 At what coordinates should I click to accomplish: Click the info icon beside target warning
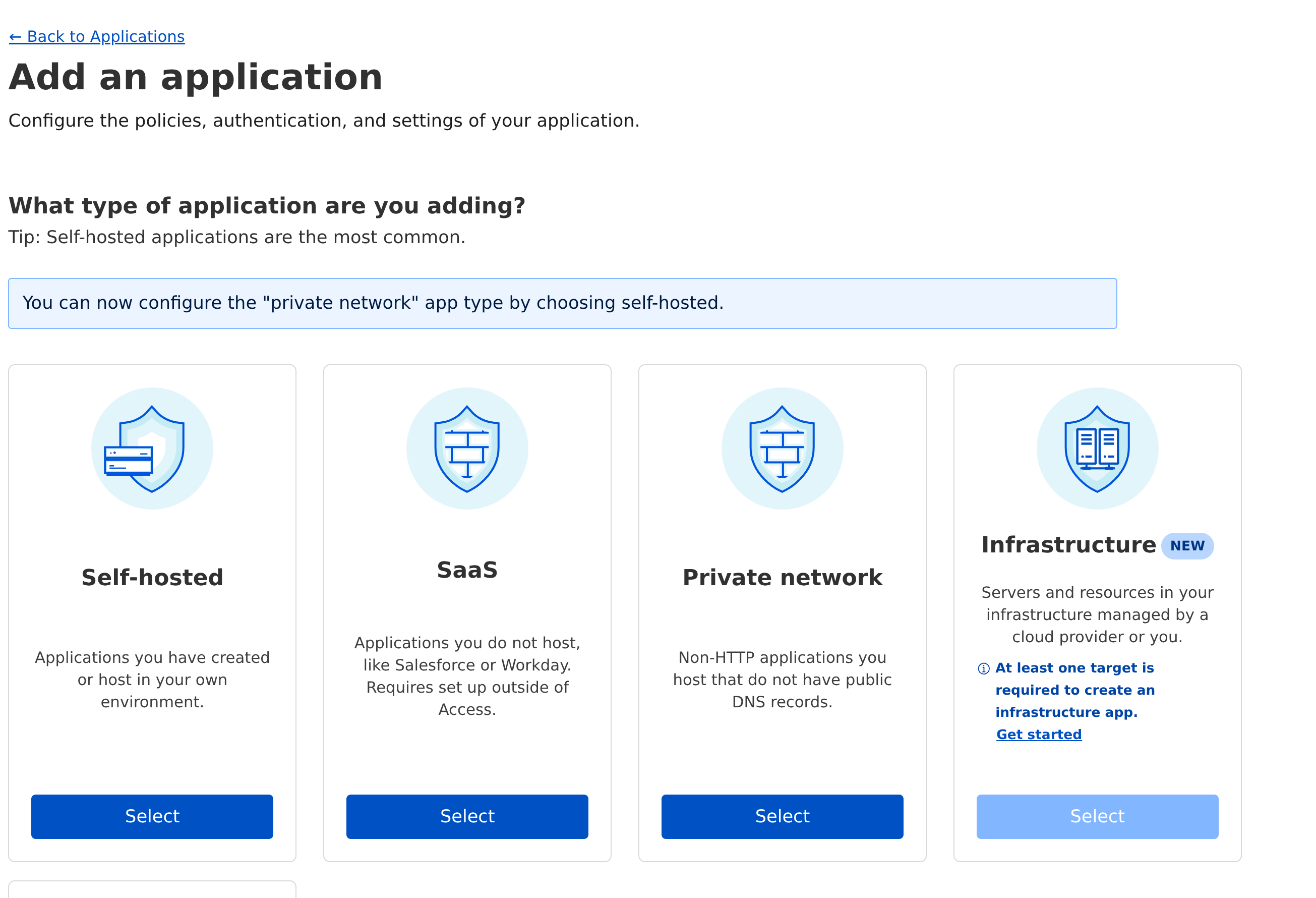pos(984,668)
